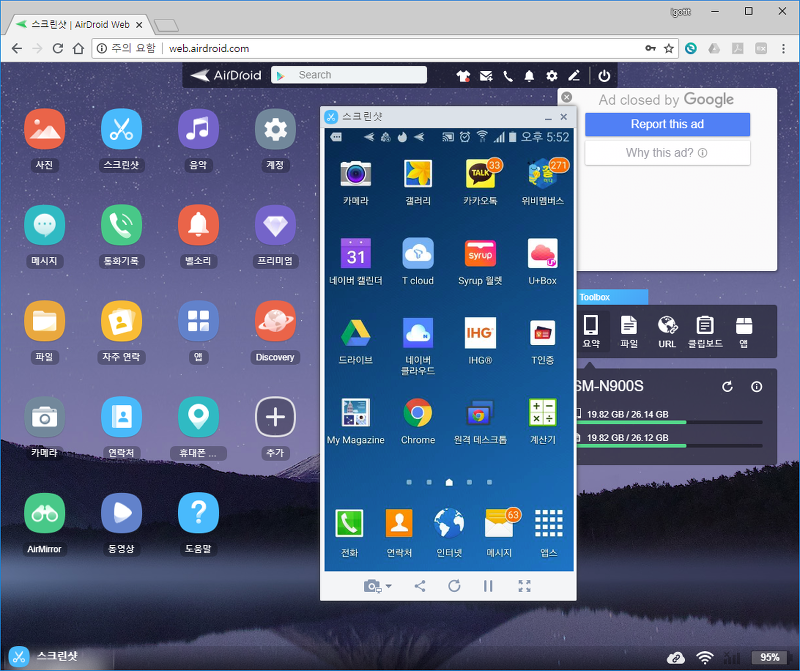Open notifications bell in AirDroid toolbar
Screen dimensions: 800x671
(530, 76)
